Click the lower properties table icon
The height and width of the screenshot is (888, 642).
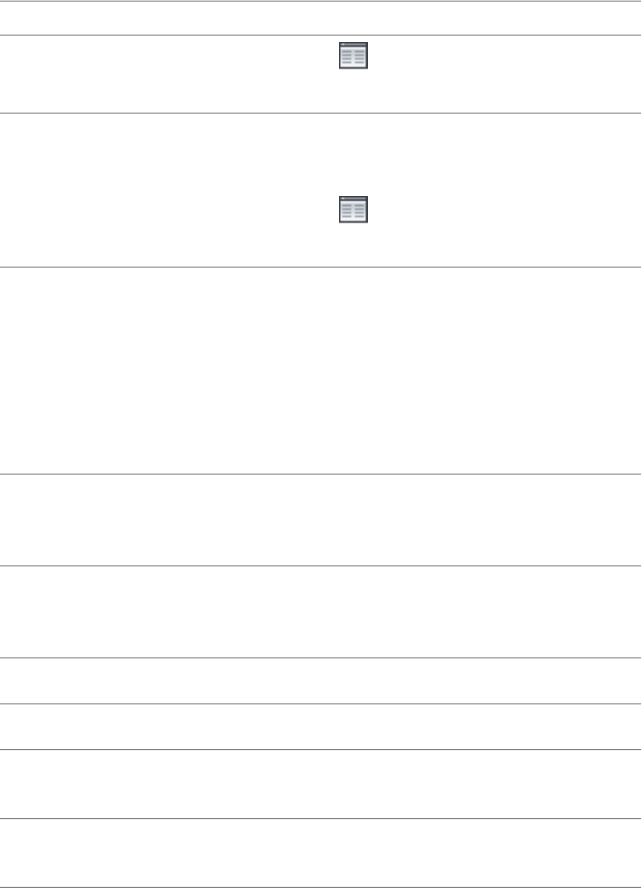[x=354, y=210]
